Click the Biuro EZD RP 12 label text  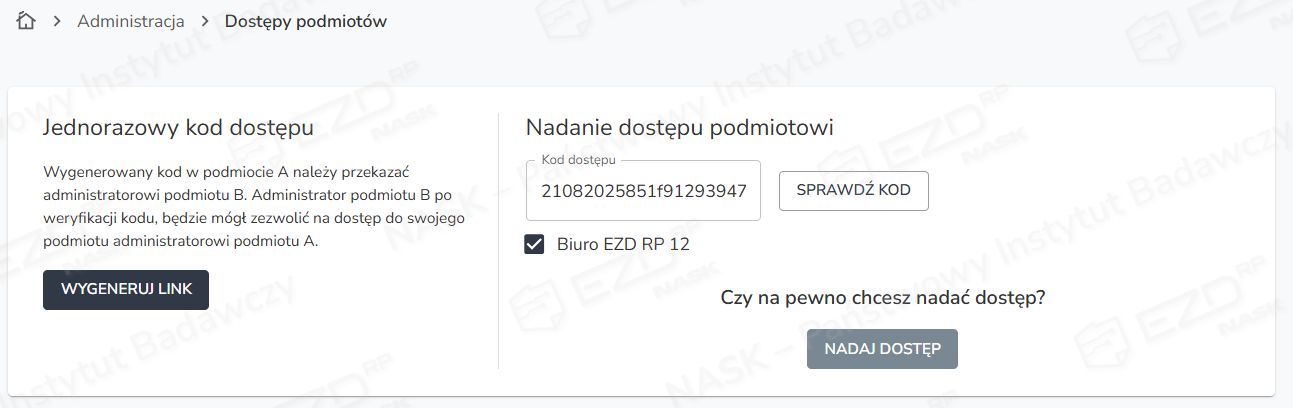tap(623, 244)
